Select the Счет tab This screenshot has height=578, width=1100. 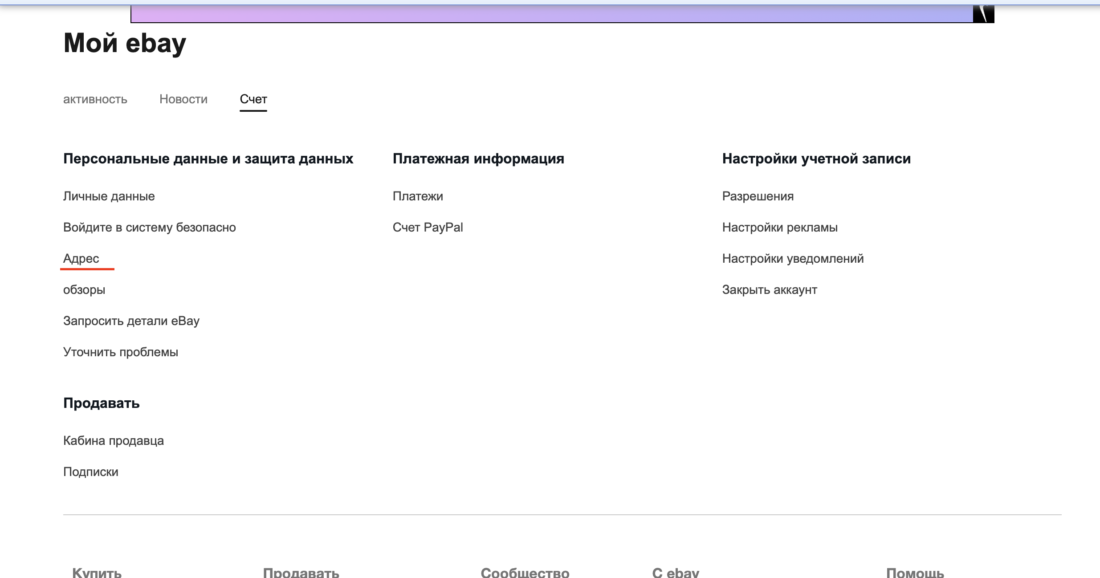pyautogui.click(x=253, y=98)
